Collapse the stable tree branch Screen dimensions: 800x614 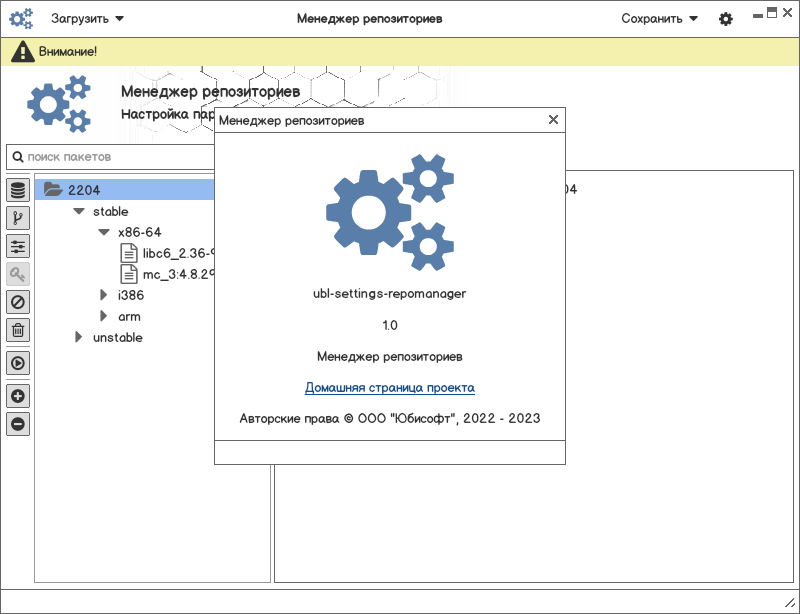[79, 212]
